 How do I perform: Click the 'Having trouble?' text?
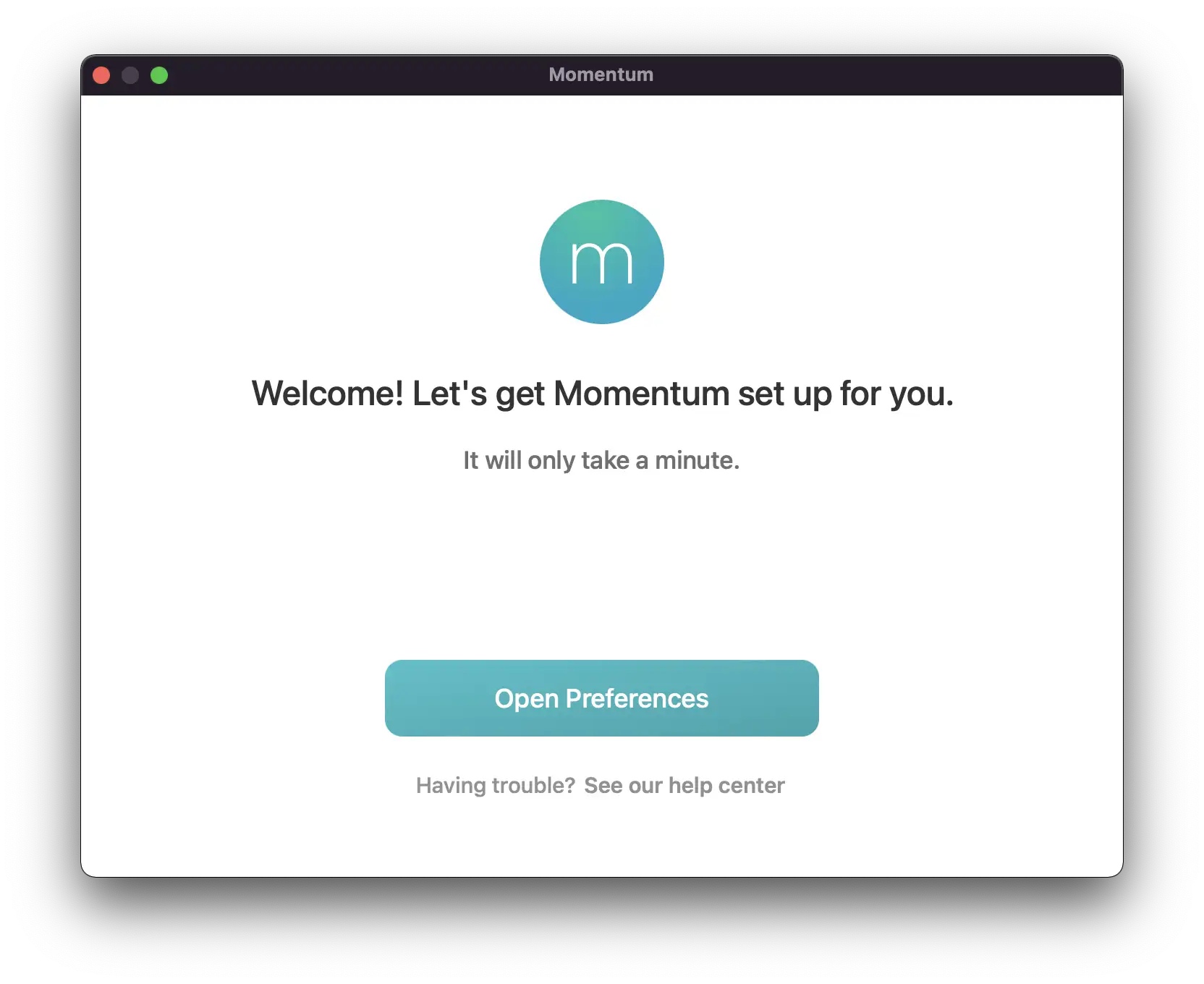pyautogui.click(x=496, y=785)
